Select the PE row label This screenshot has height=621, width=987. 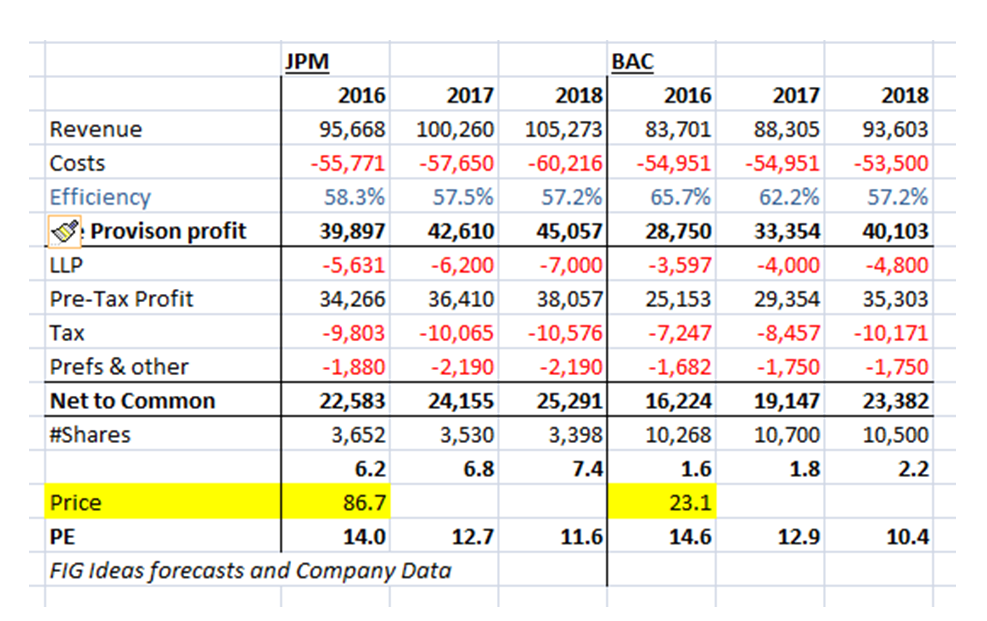pyautogui.click(x=62, y=537)
